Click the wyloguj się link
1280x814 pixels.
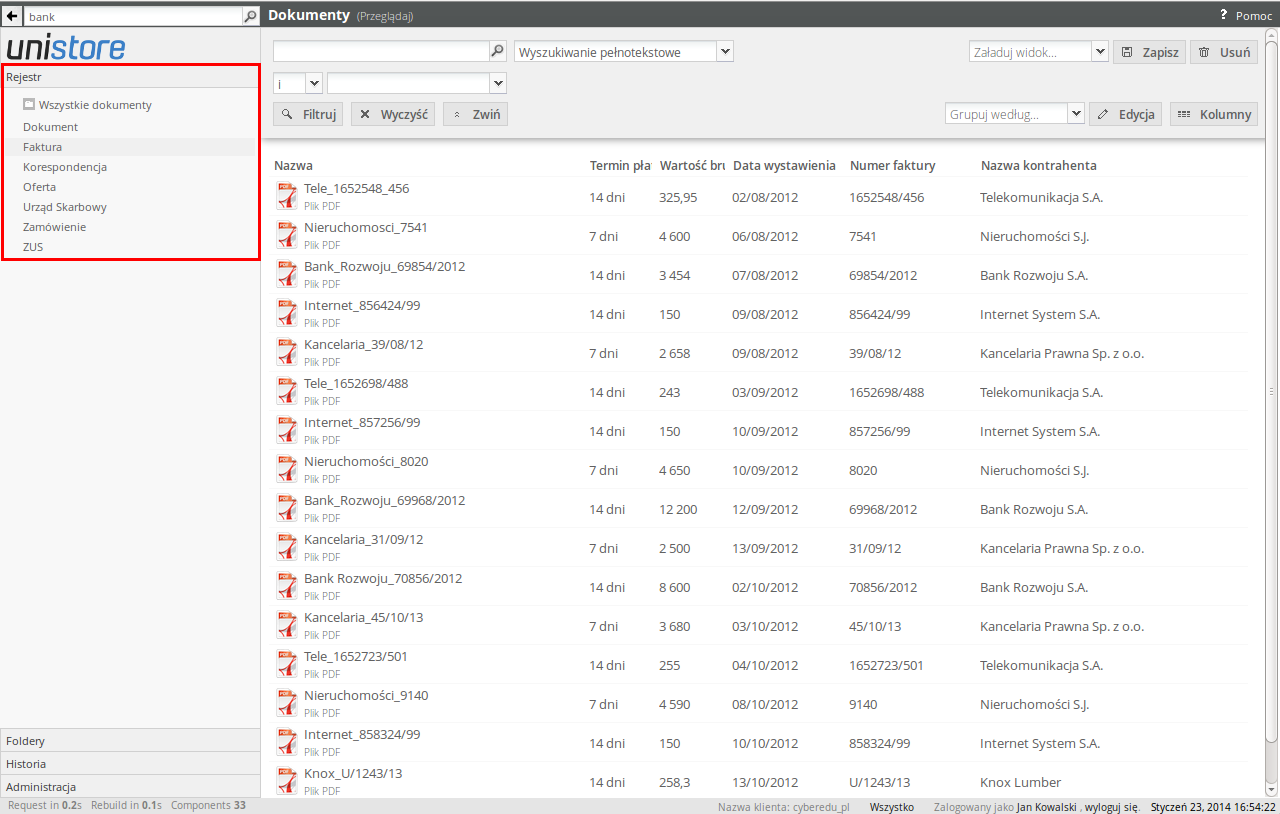pyautogui.click(x=1113, y=806)
